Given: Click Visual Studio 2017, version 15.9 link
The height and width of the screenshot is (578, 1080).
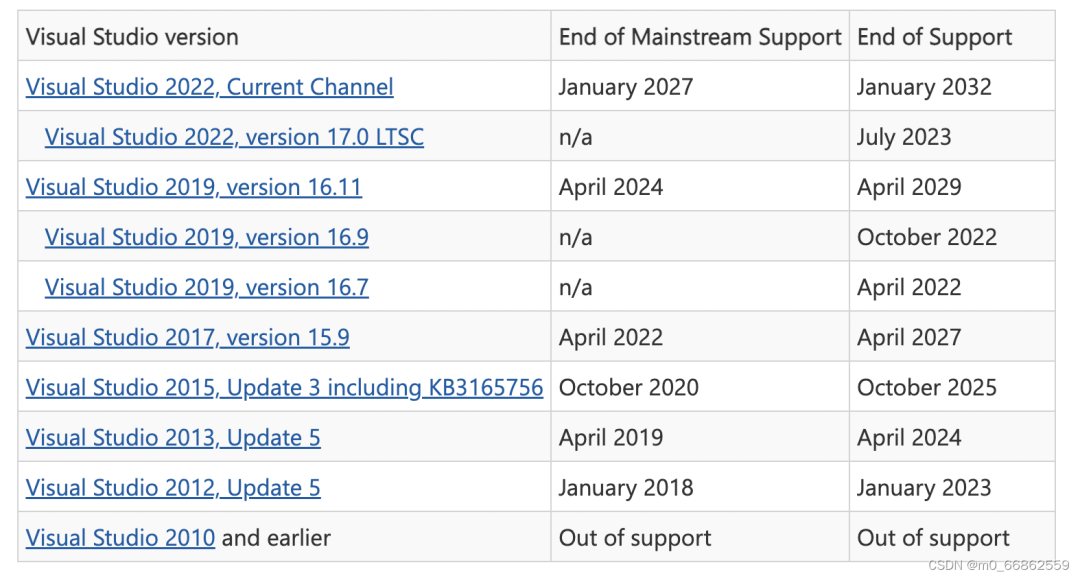Looking at the screenshot, I should (187, 337).
